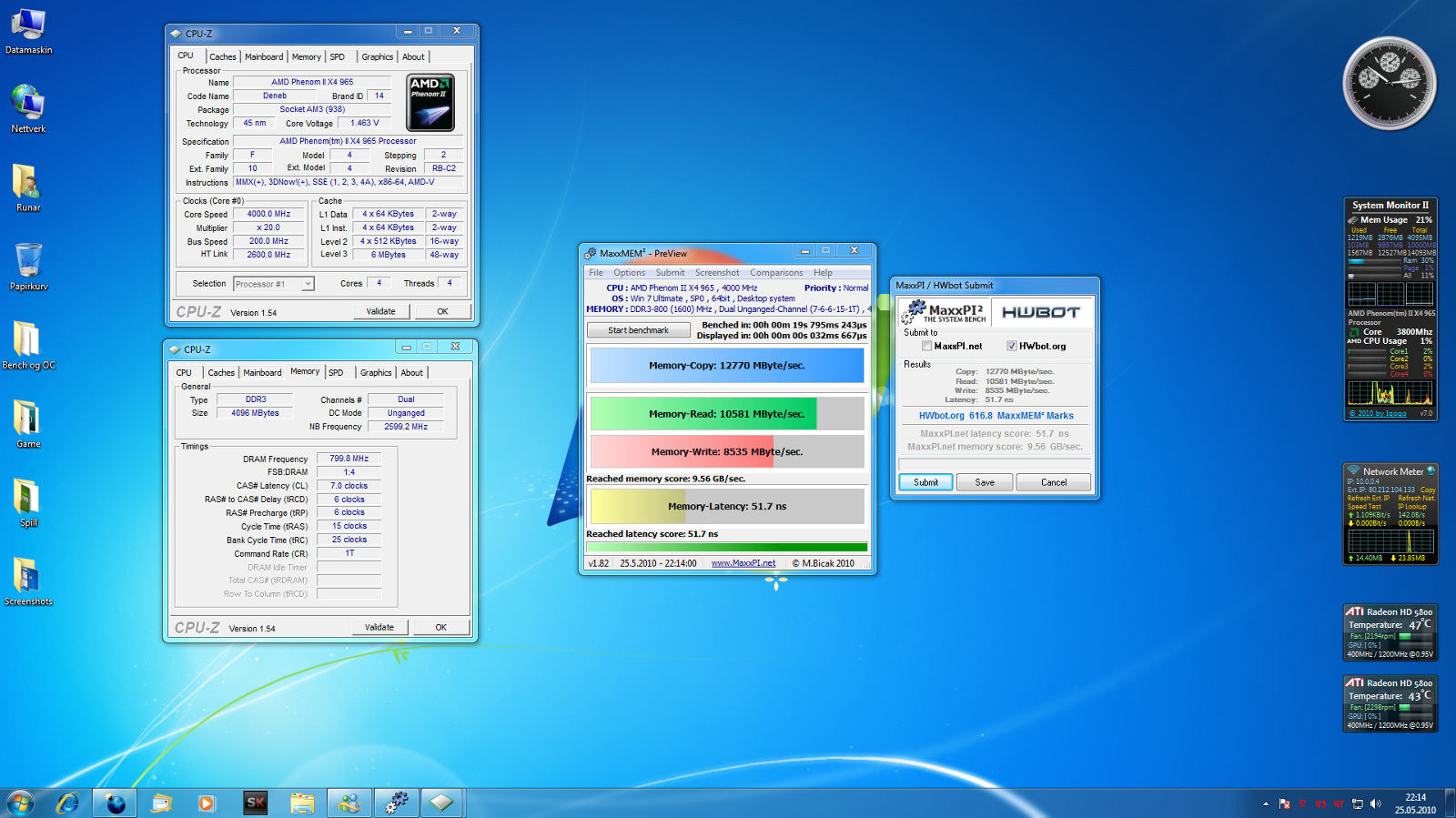Open the Windows Media Player taskbar icon
Image resolution: width=1456 pixels, height=818 pixels.
[x=207, y=803]
